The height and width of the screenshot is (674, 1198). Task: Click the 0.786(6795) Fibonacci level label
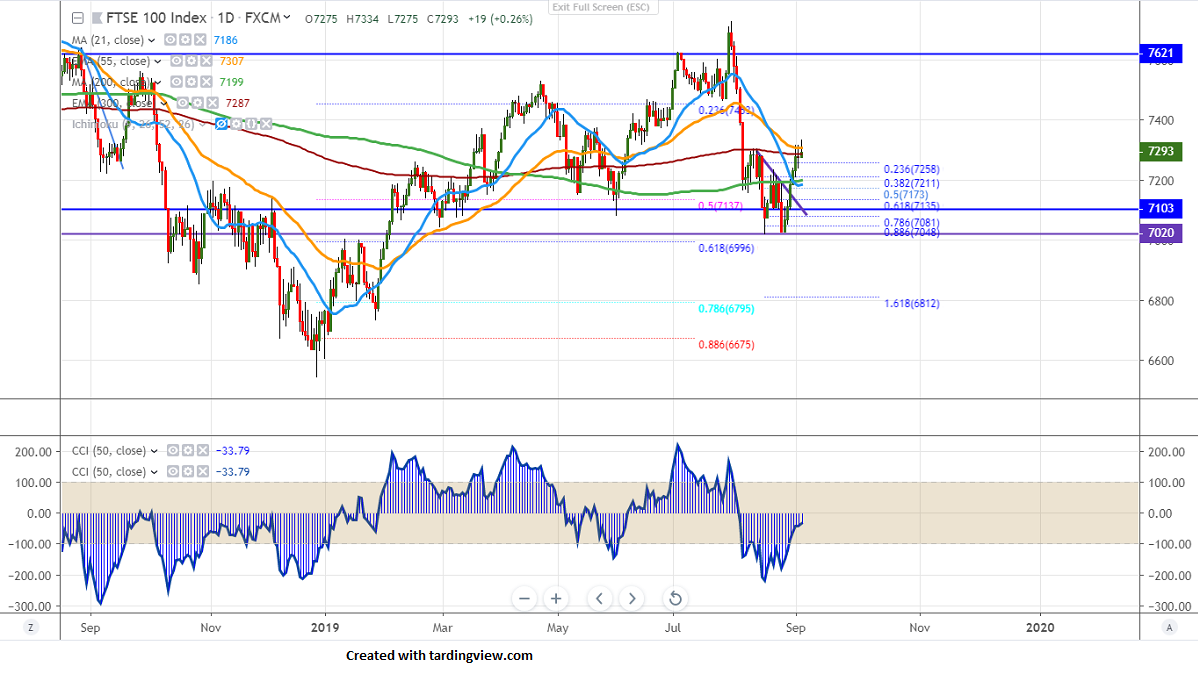(x=726, y=309)
